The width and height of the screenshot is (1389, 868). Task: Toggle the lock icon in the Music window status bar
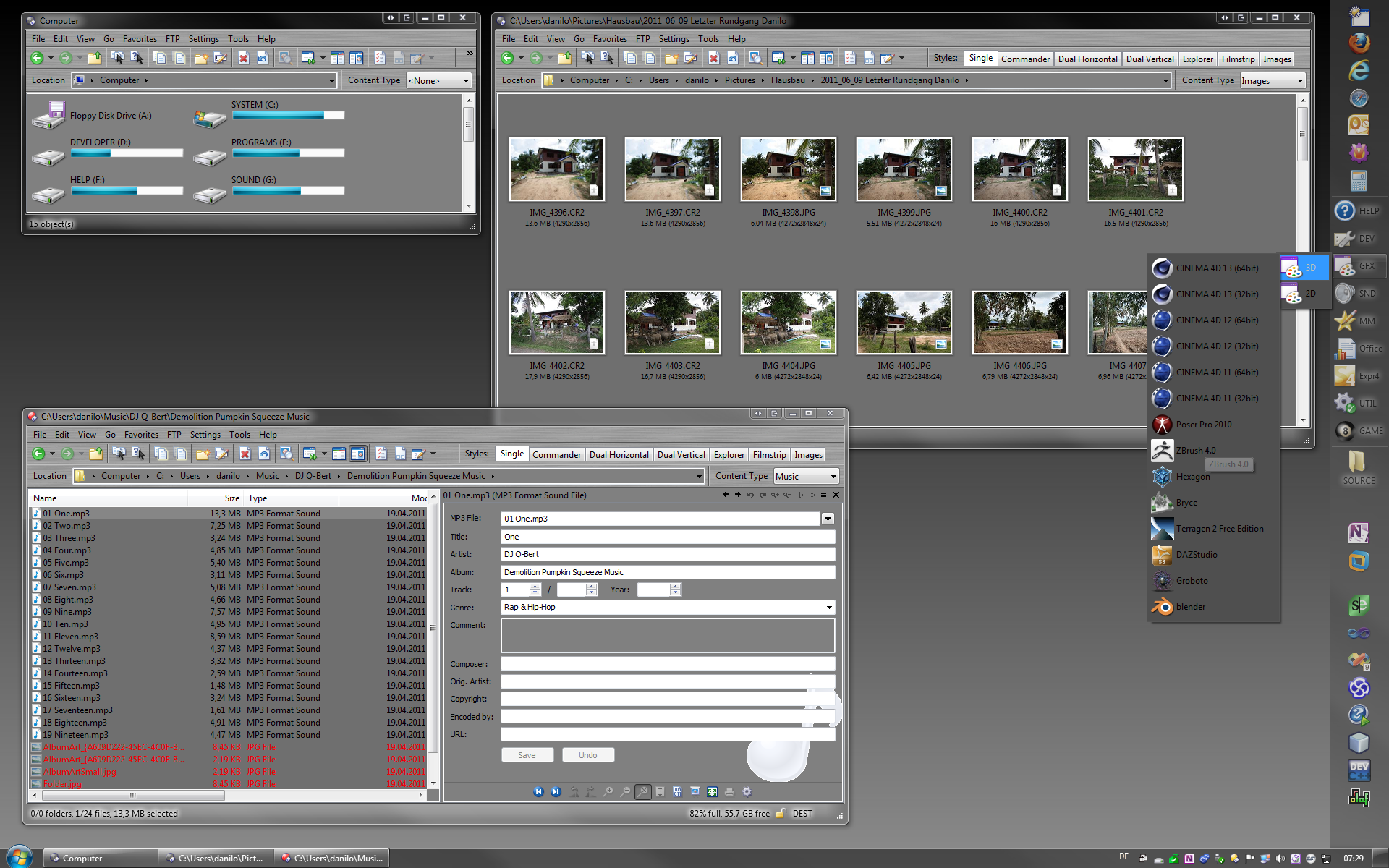pyautogui.click(x=781, y=814)
